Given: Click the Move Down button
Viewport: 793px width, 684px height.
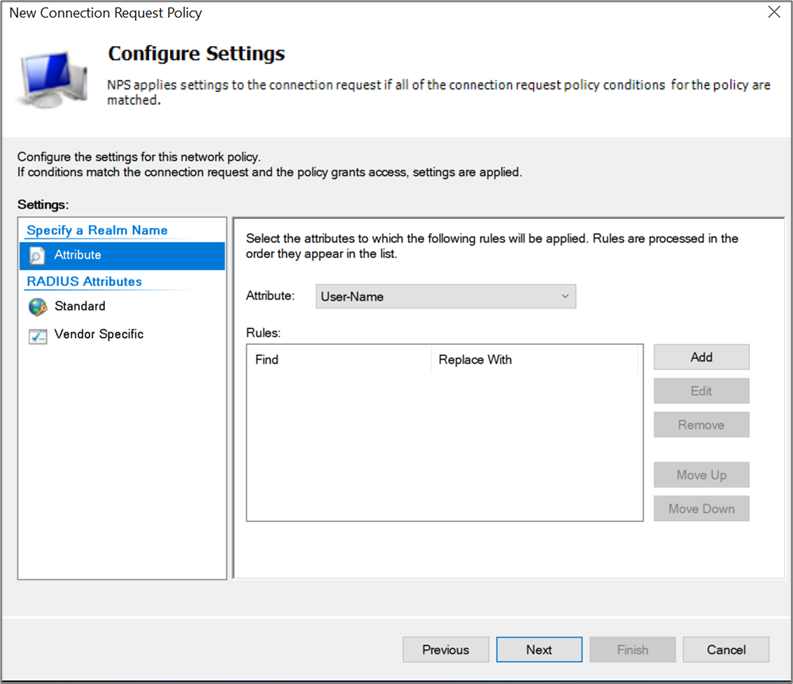Looking at the screenshot, I should (x=701, y=509).
